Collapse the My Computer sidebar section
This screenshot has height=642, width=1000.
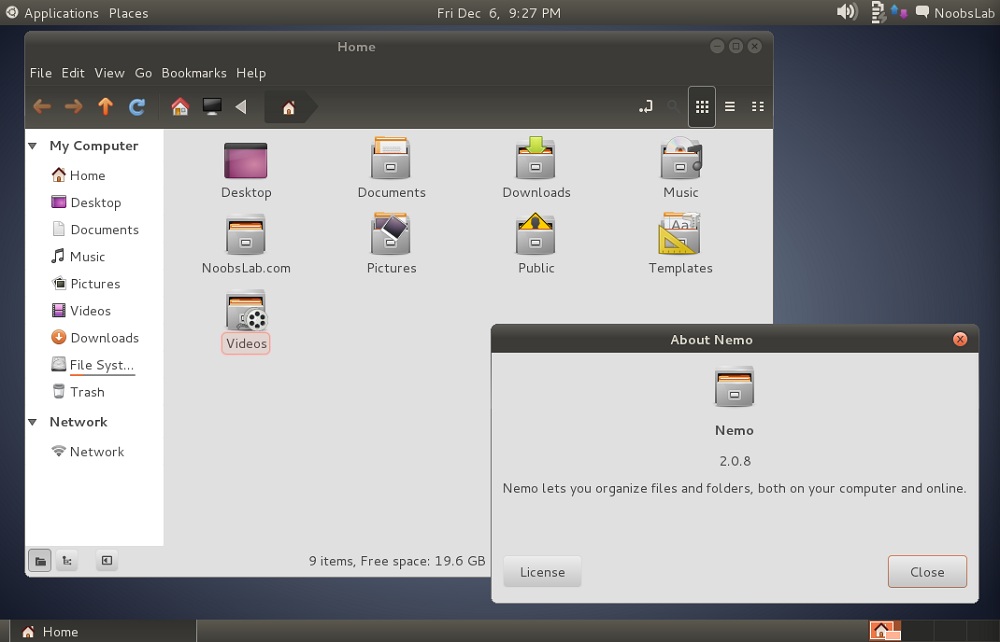pos(33,146)
